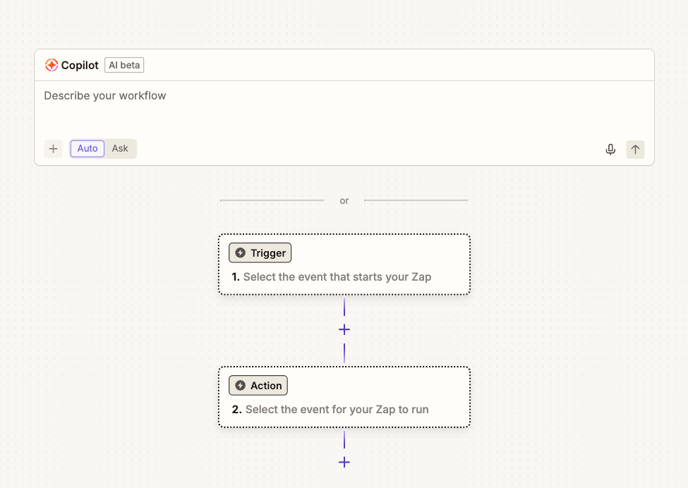Screen dimensions: 688x488
Task: Click the AI beta badge
Action: [125, 65]
